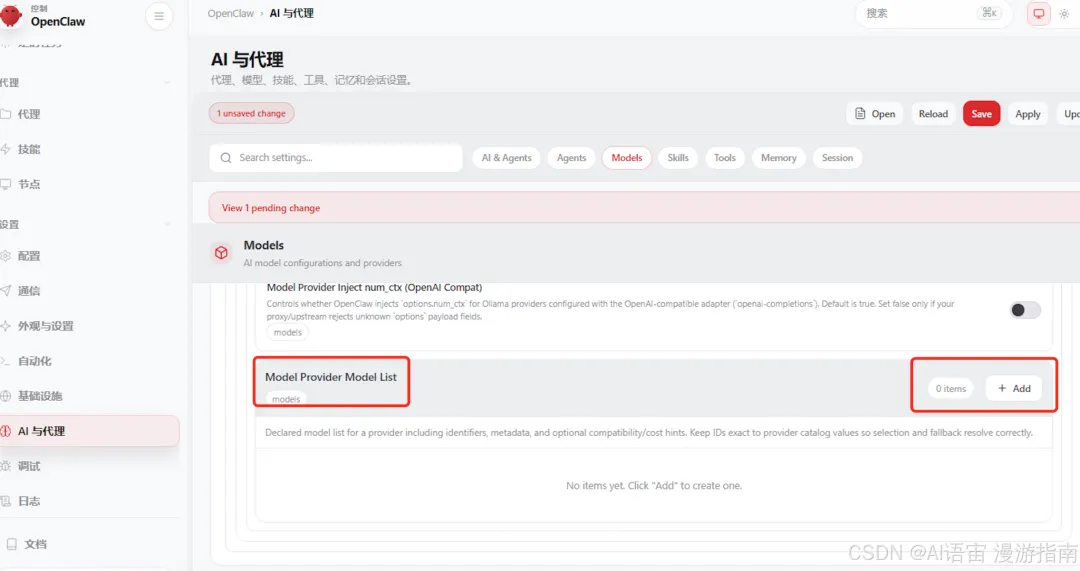The image size is (1080, 571).
Task: Switch to the AI & Agents tab
Action: click(x=506, y=158)
